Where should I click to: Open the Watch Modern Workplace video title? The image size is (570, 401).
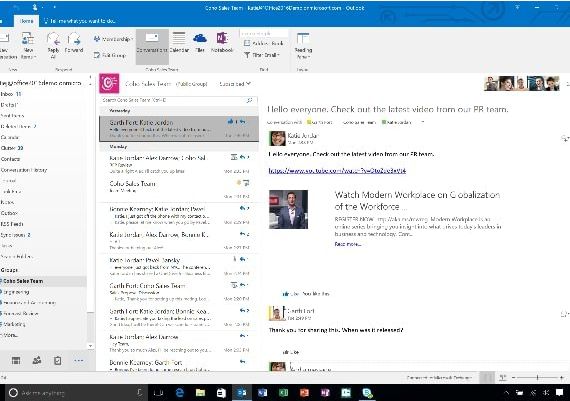click(x=417, y=200)
